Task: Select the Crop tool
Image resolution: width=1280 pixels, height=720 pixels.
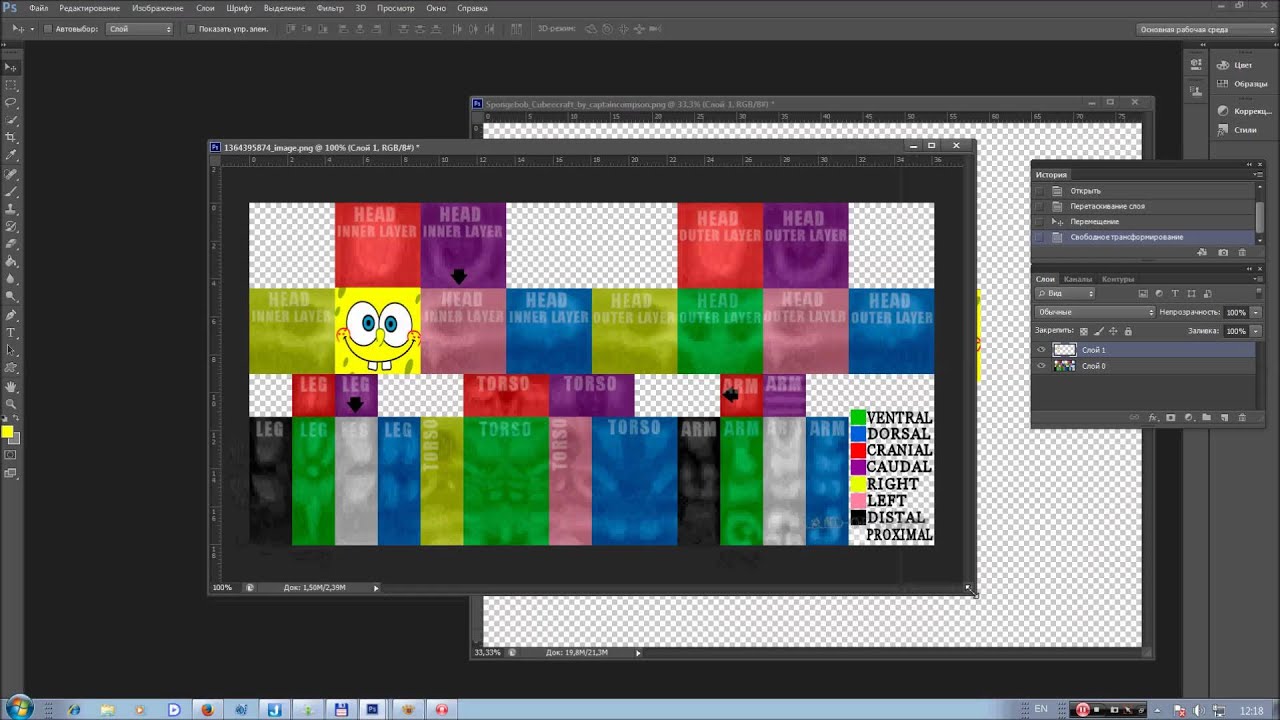Action: pyautogui.click(x=11, y=138)
